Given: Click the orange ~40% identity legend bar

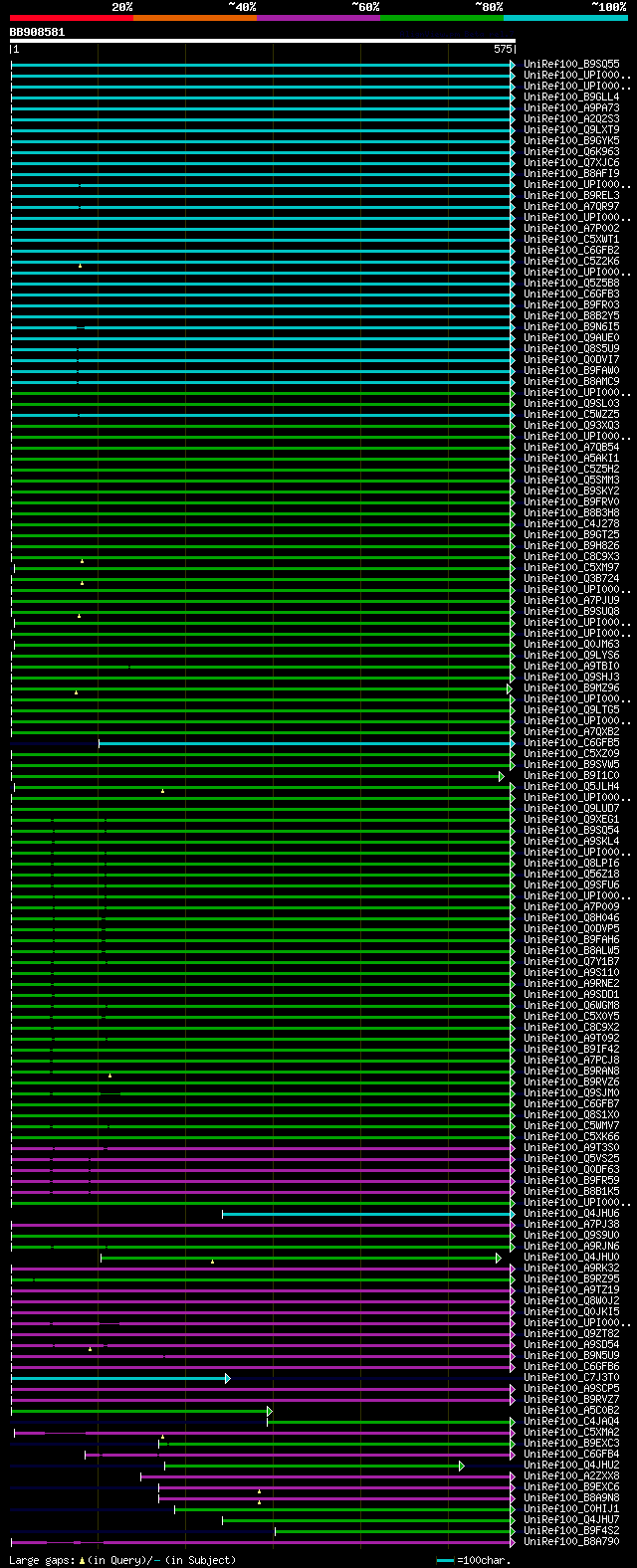Looking at the screenshot, I should [x=195, y=18].
